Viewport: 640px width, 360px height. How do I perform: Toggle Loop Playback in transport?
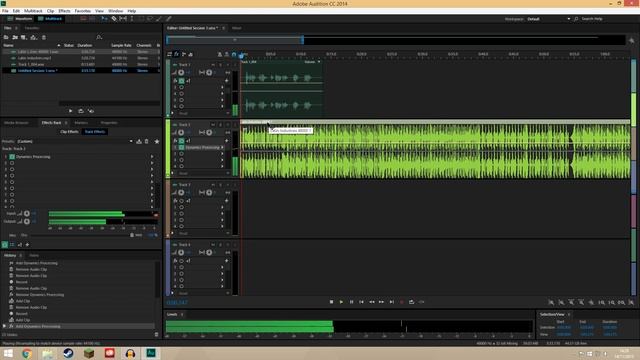(x=411, y=302)
